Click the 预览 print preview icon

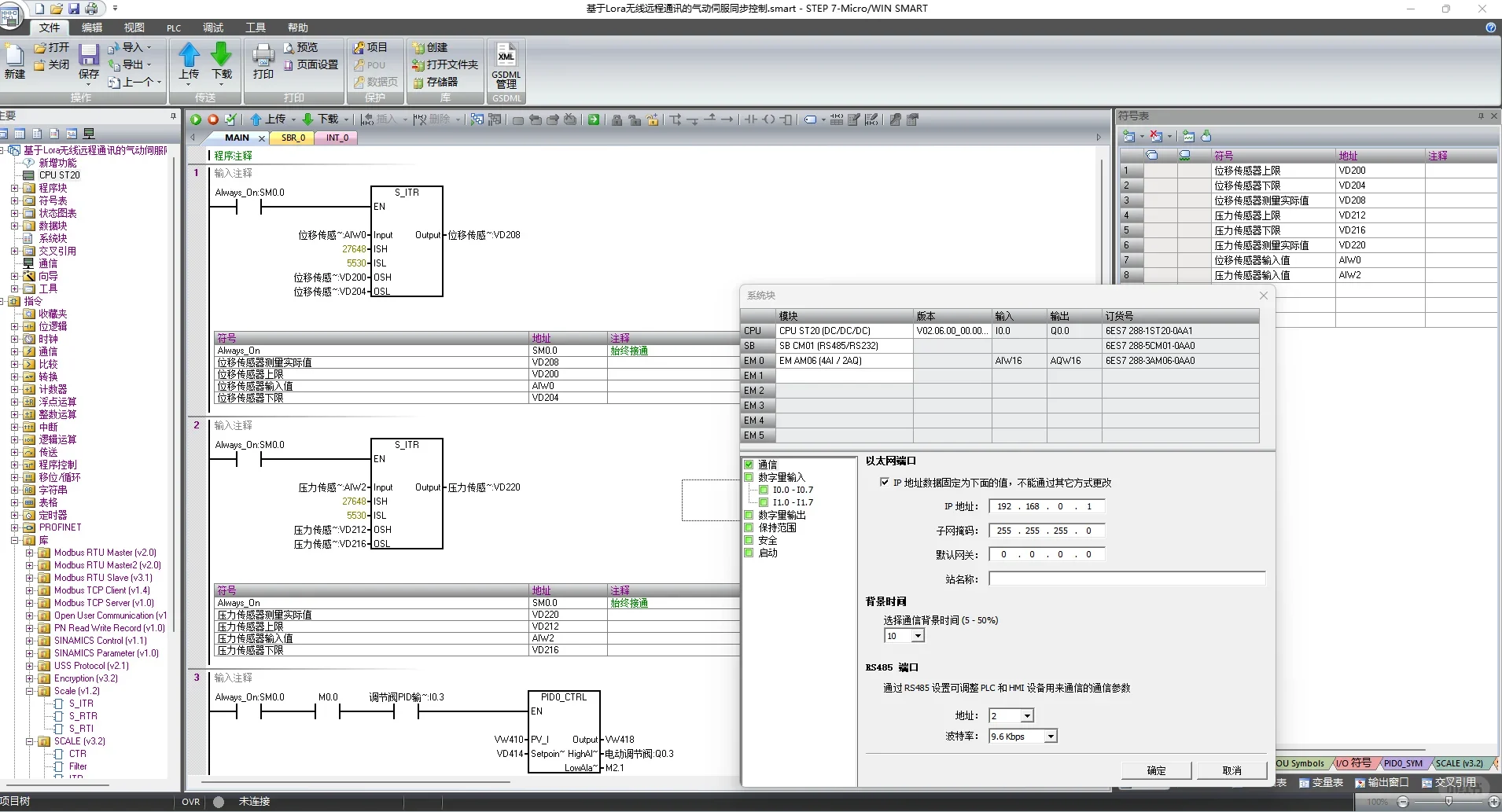click(289, 48)
